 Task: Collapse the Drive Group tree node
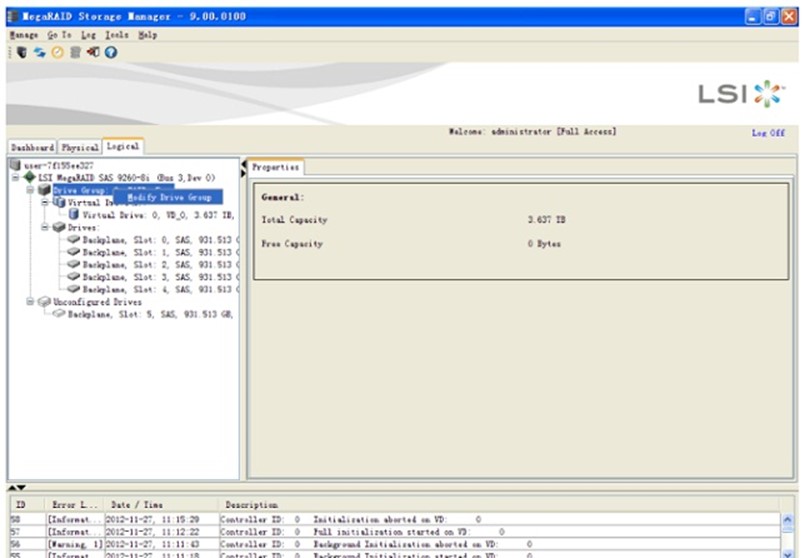[31, 190]
